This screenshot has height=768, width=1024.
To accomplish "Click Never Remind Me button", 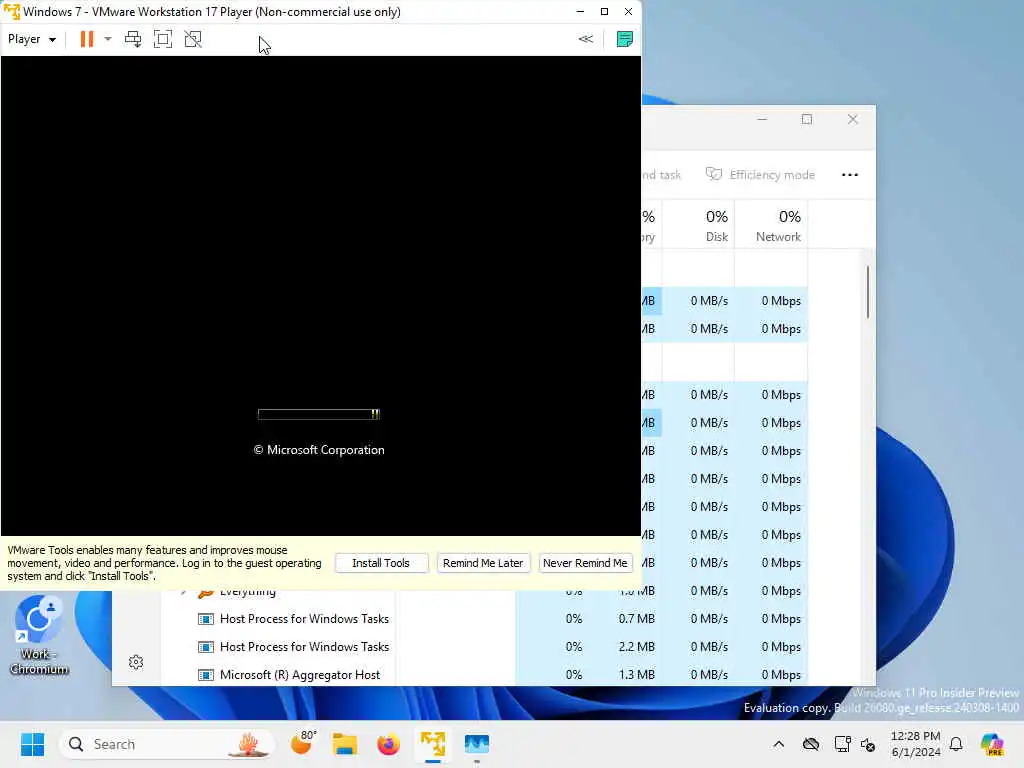I will click(585, 563).
